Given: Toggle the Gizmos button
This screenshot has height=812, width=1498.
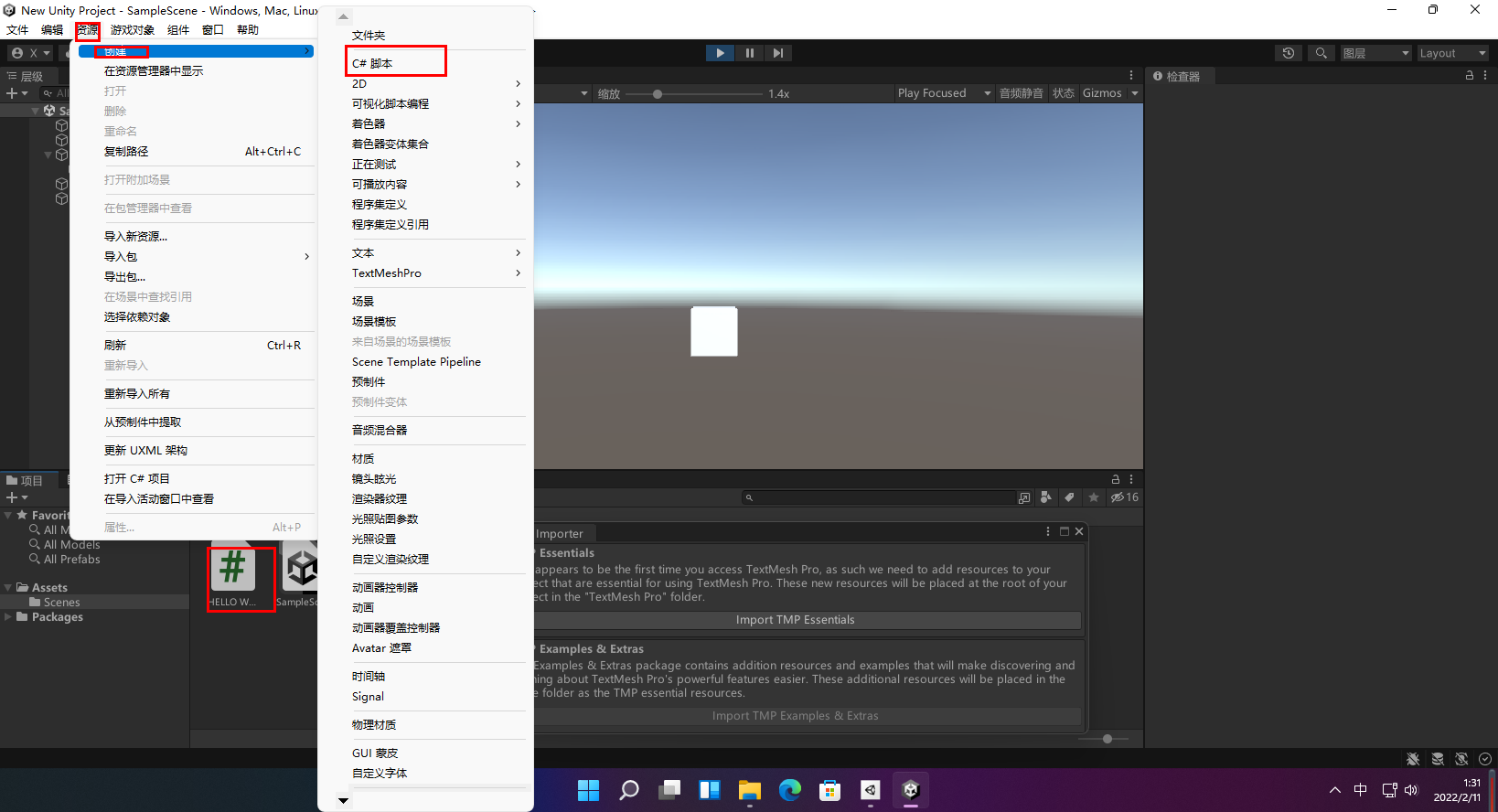Looking at the screenshot, I should coord(1102,93).
